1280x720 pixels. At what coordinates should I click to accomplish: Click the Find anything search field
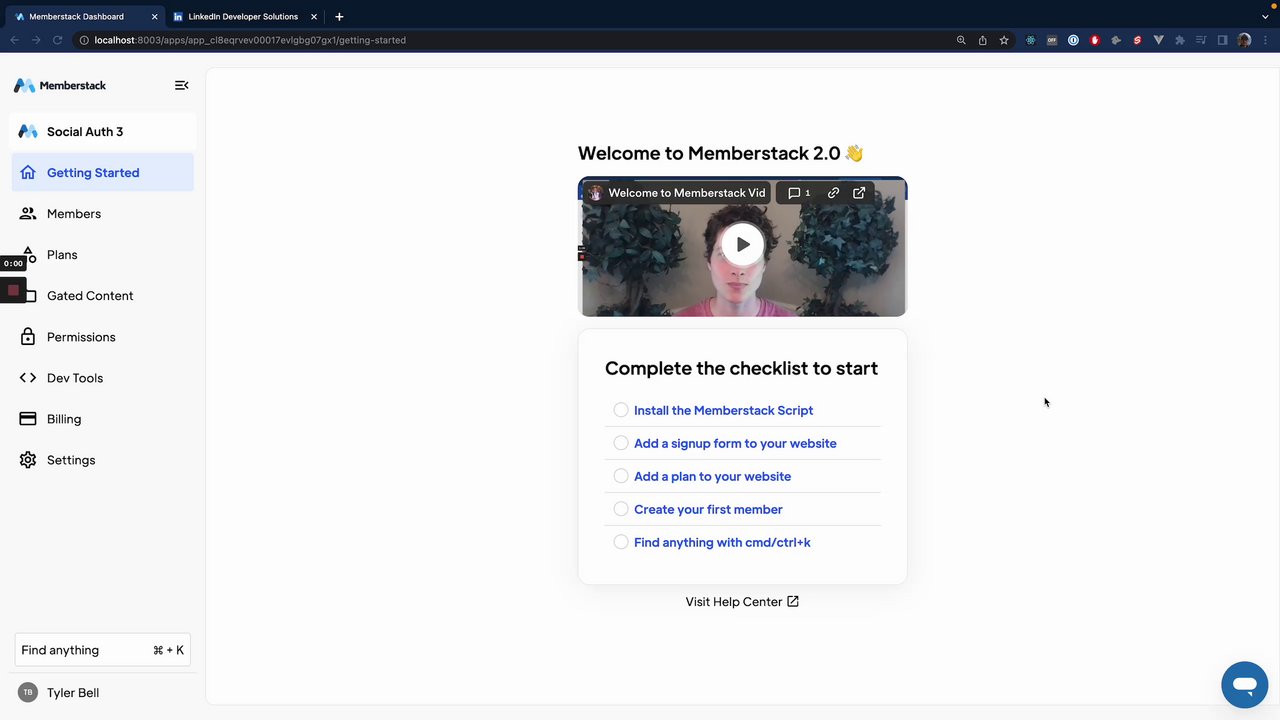click(102, 650)
